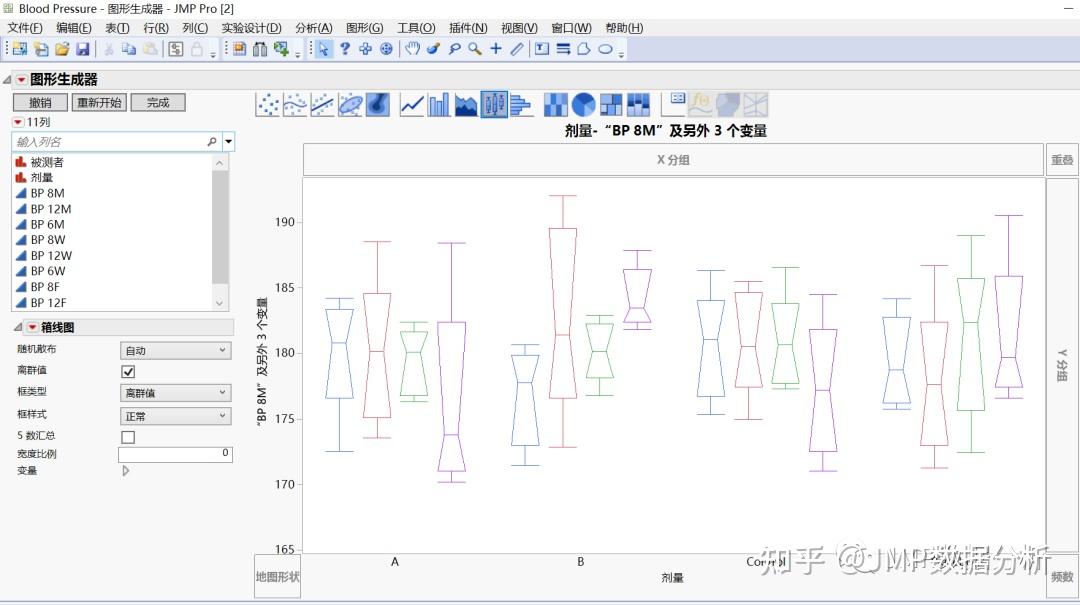Open the 分析 menu
The image size is (1080, 605).
coord(313,27)
